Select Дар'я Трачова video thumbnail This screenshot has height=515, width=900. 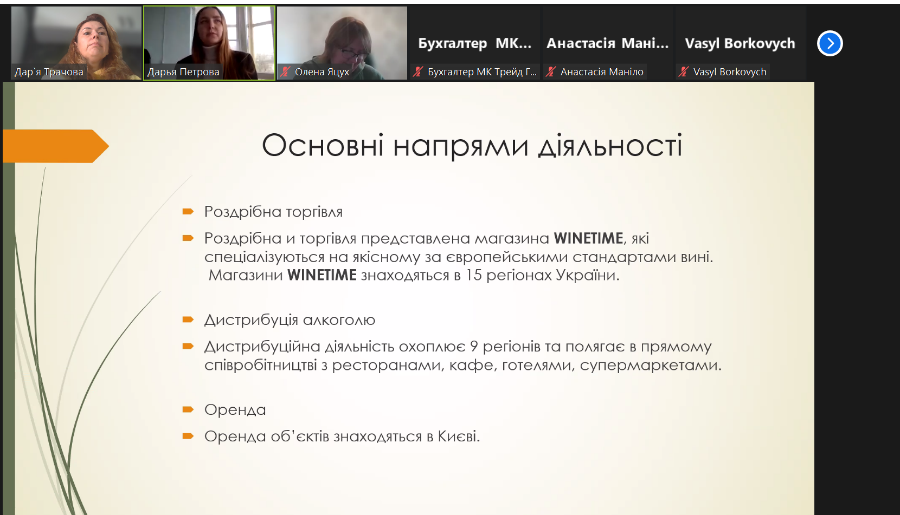click(x=76, y=43)
